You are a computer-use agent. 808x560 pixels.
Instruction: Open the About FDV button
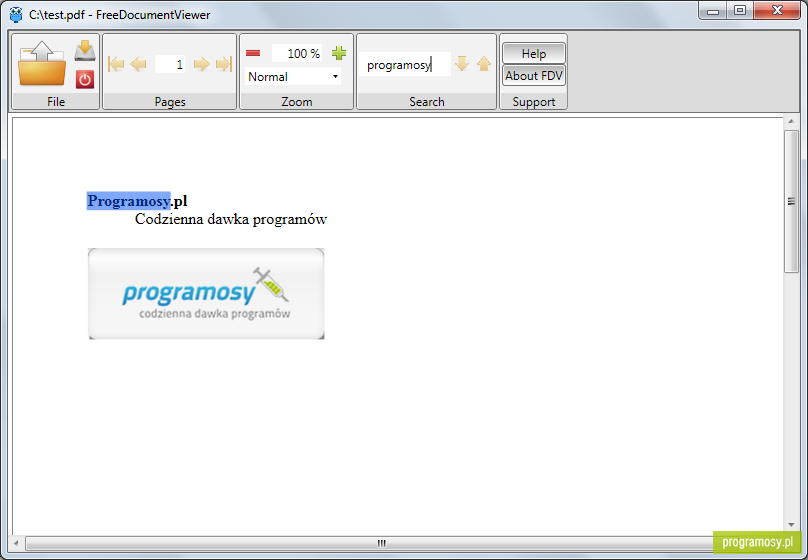[533, 76]
